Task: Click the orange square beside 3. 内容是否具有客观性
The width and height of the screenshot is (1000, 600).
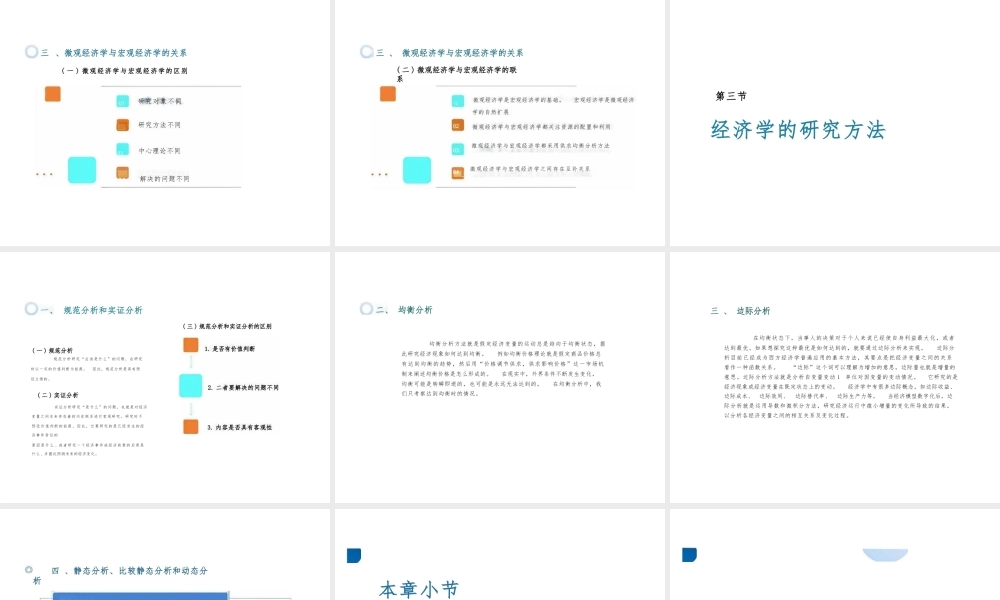Action: (x=191, y=427)
